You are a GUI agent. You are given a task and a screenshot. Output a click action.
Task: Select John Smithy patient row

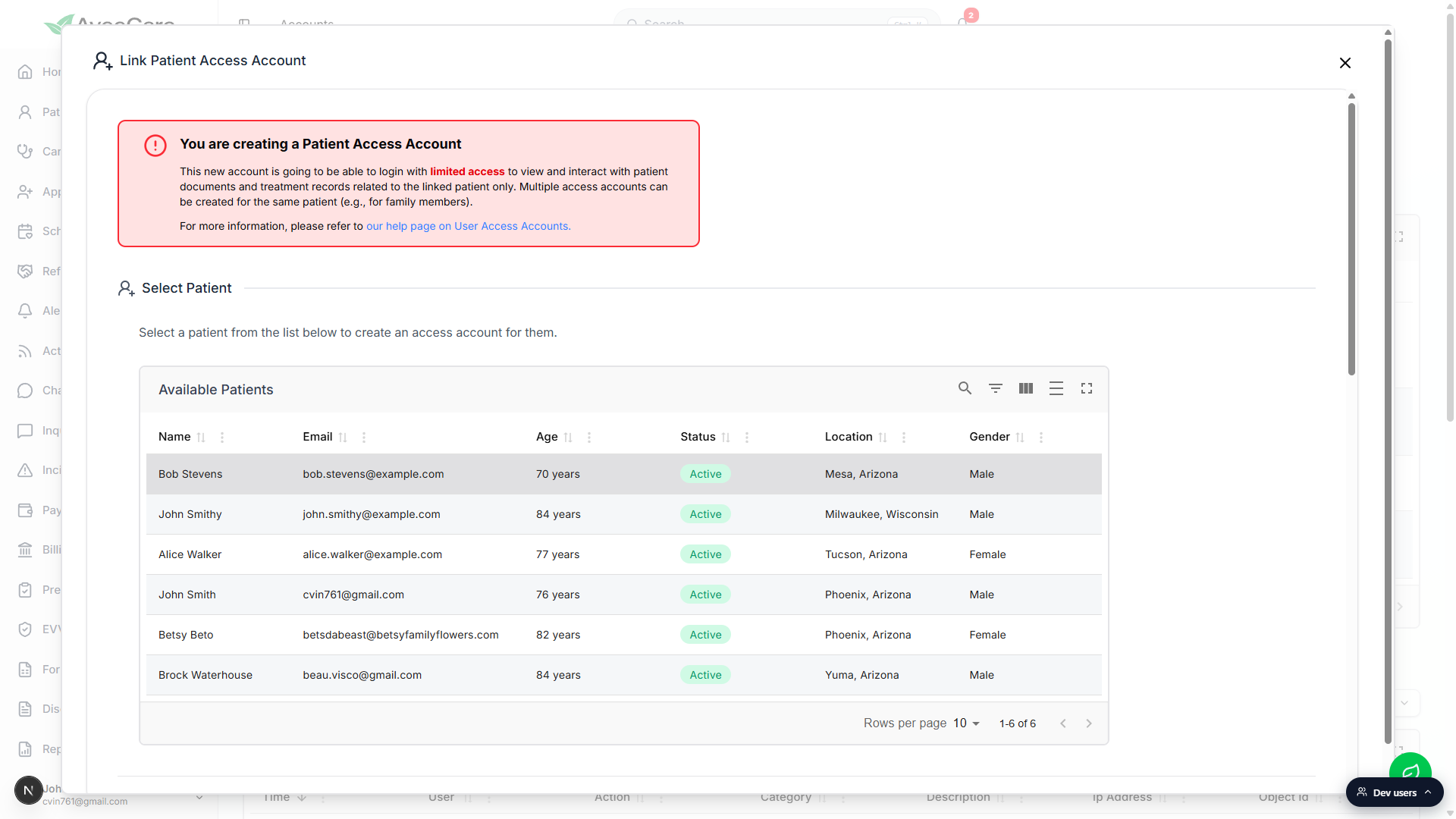tap(623, 514)
